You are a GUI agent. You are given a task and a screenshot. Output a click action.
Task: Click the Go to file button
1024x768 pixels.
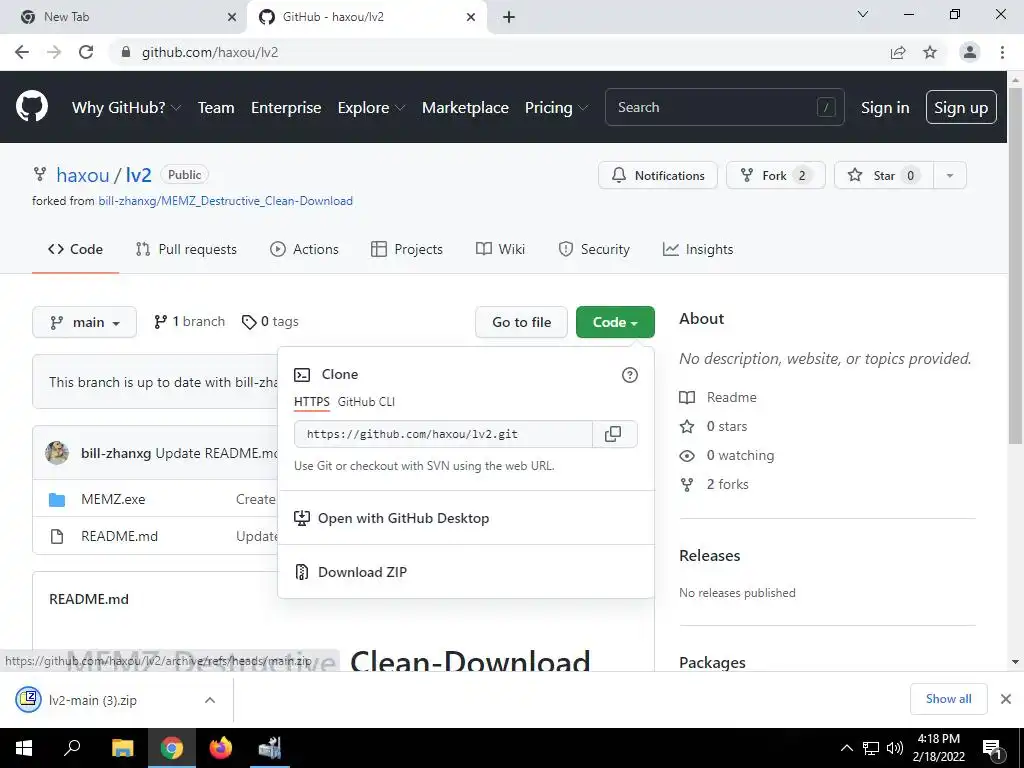coord(521,322)
